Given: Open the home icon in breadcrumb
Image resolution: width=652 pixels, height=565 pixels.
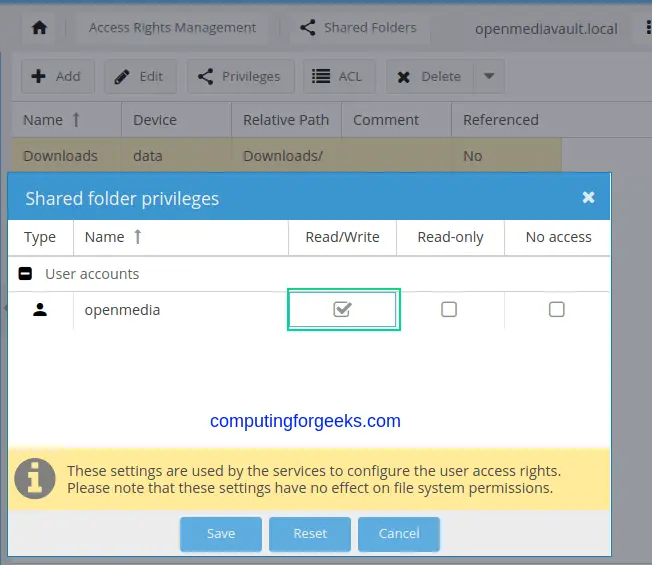Looking at the screenshot, I should (39, 28).
